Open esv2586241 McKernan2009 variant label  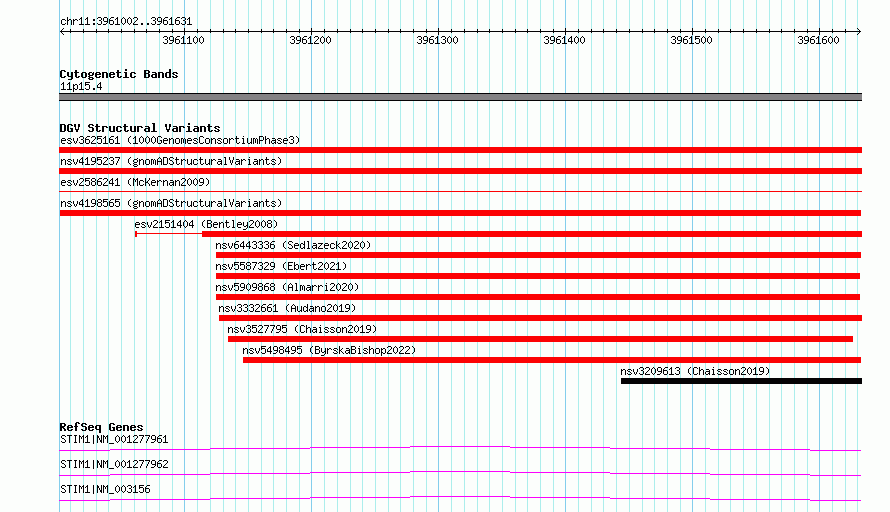point(135,182)
